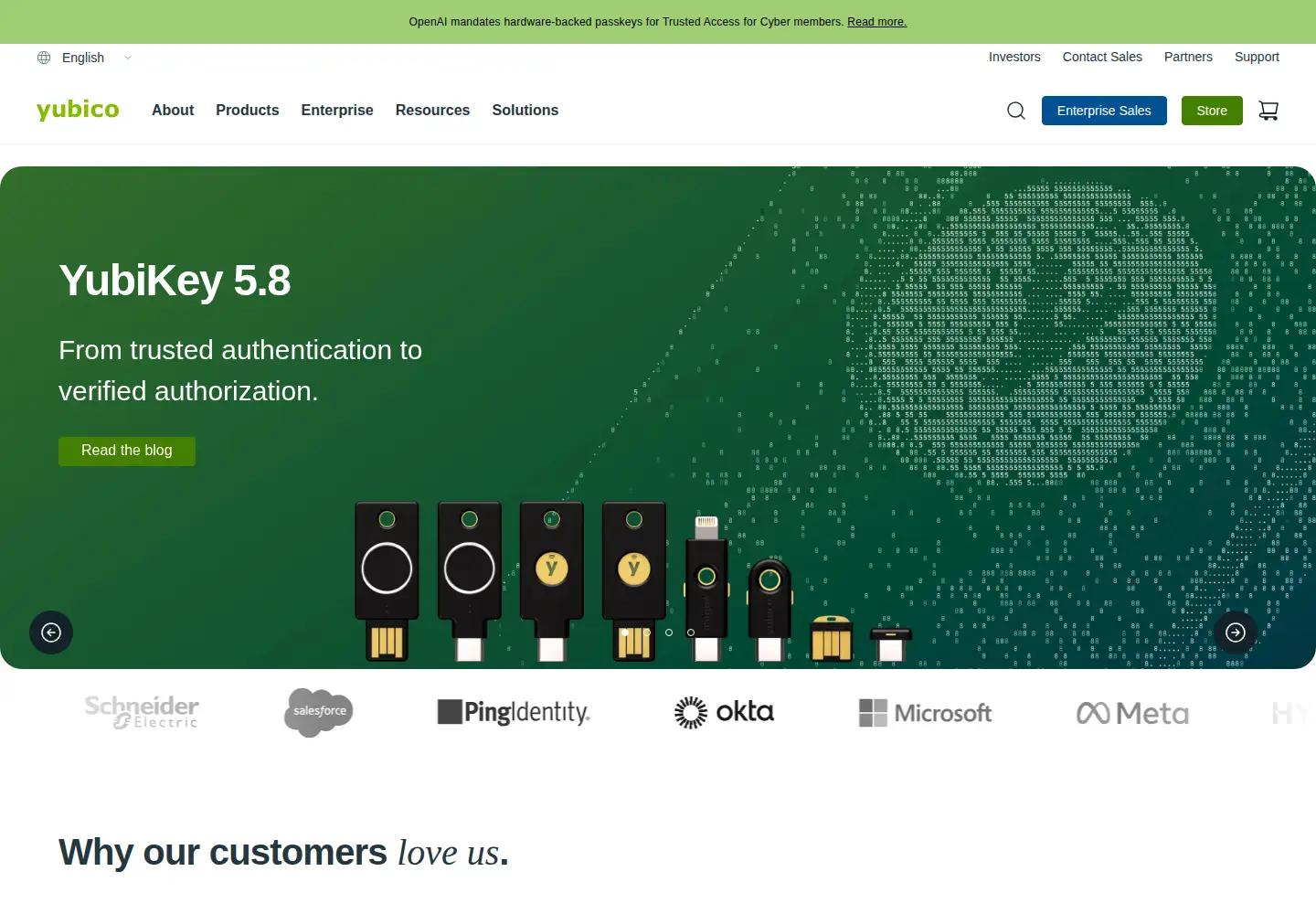The height and width of the screenshot is (914, 1316).
Task: Open the About menu
Action: [x=173, y=111]
